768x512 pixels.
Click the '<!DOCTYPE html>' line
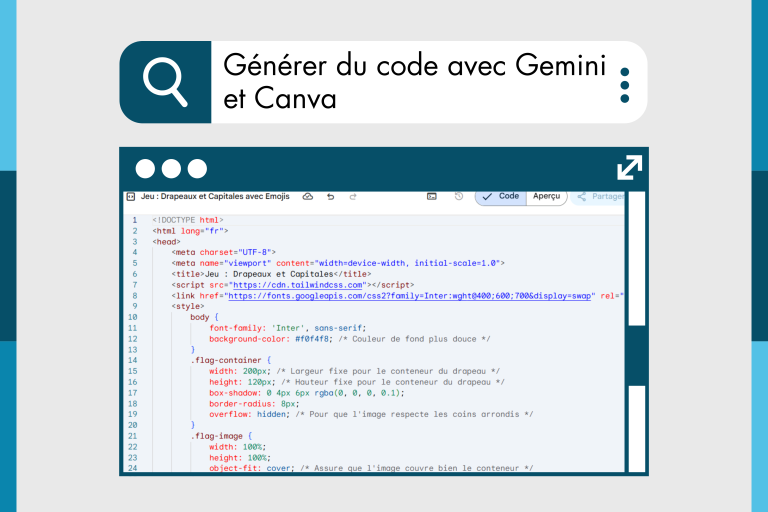[188, 220]
